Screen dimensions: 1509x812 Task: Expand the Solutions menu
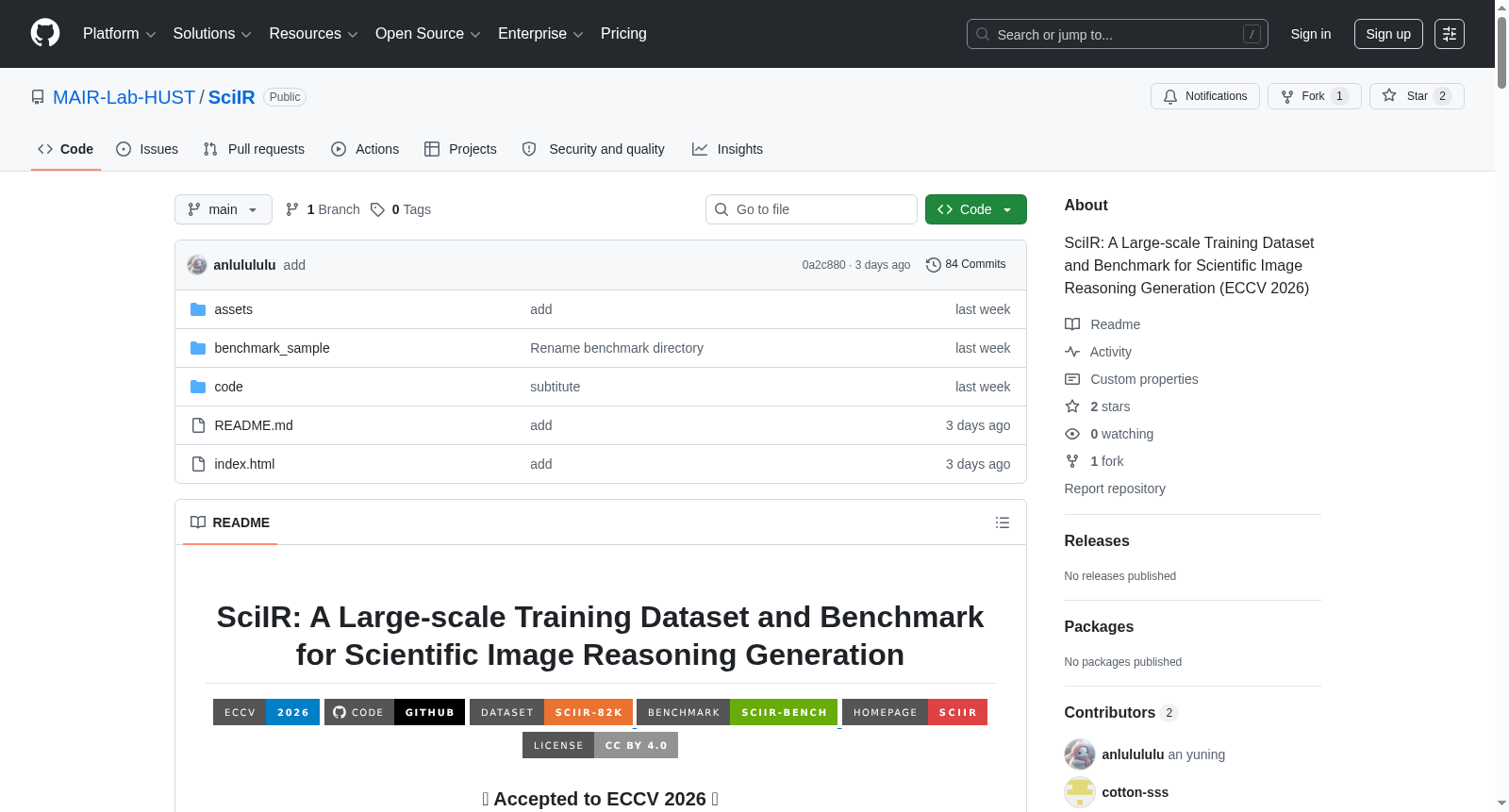coord(212,34)
